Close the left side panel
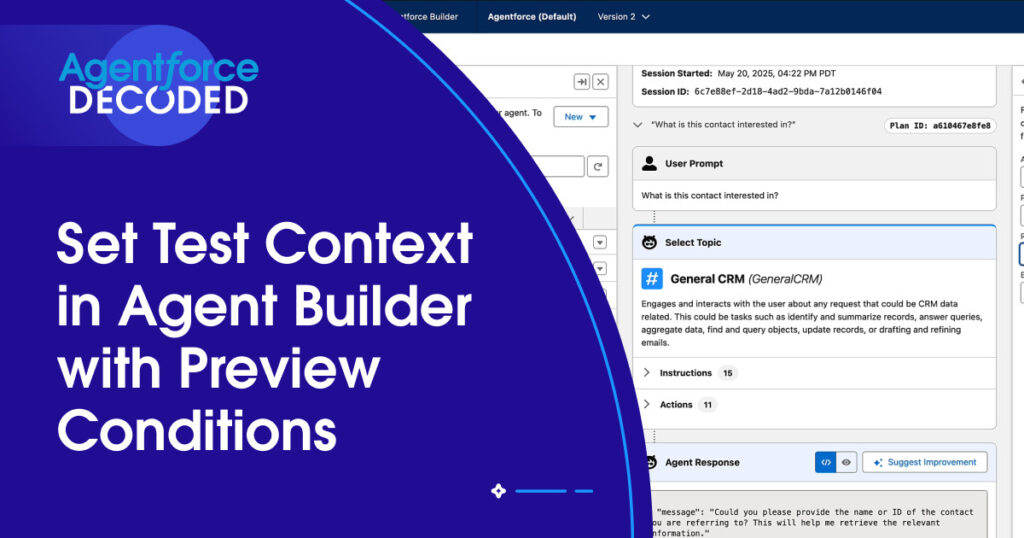Viewport: 1024px width, 538px height. point(600,82)
